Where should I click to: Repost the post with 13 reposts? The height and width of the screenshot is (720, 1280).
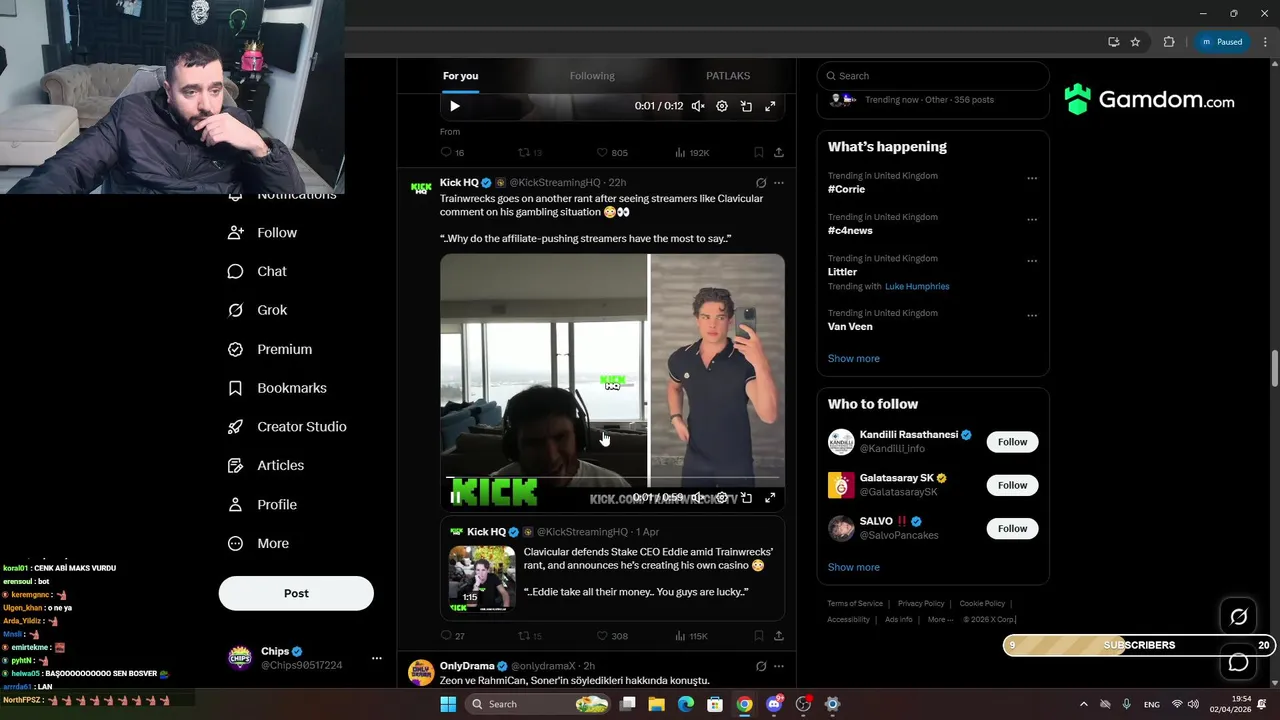point(529,153)
